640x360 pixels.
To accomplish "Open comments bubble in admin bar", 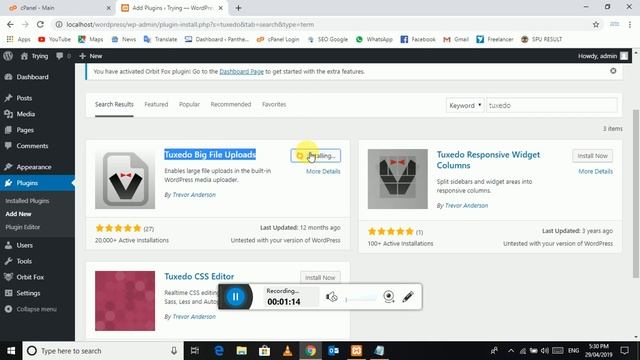I will coord(63,56).
